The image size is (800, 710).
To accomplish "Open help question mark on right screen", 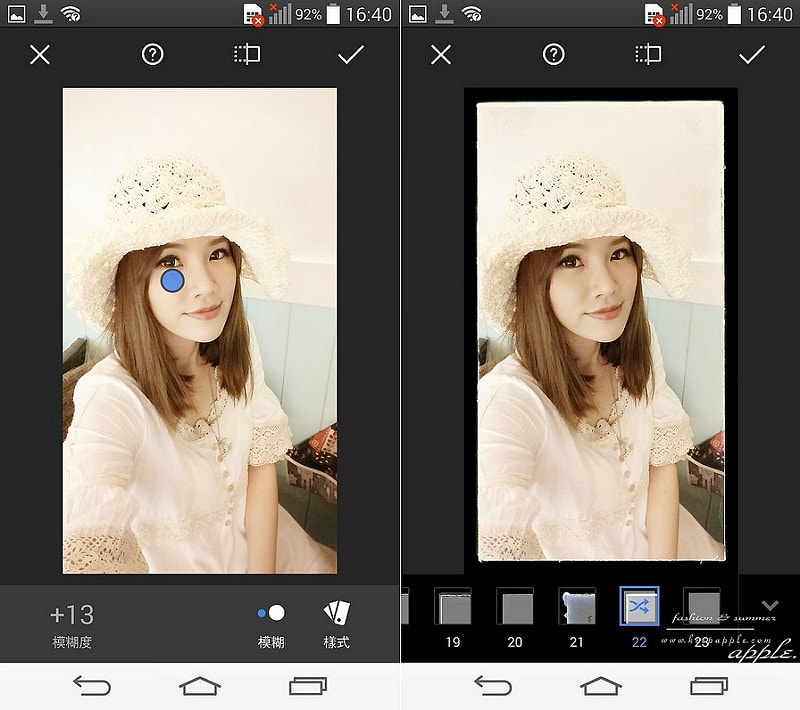I will 553,55.
